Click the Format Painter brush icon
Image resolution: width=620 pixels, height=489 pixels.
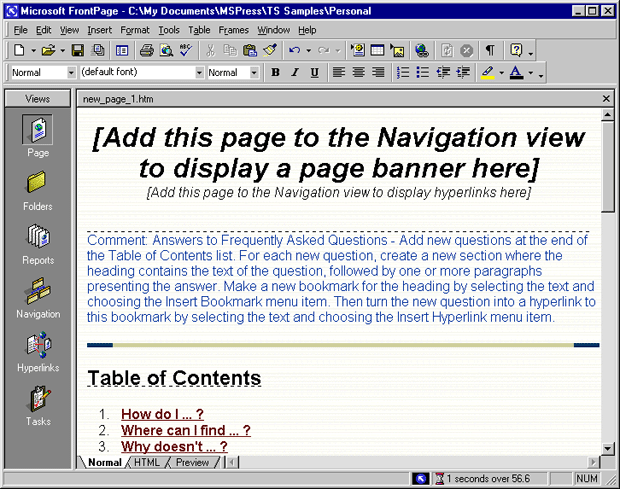[x=270, y=50]
